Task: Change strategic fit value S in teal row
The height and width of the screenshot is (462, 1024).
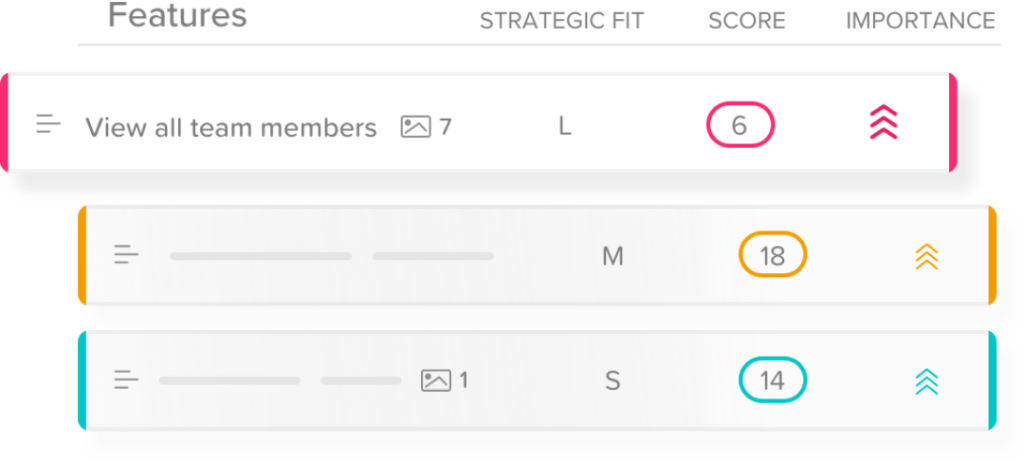Action: (x=612, y=381)
